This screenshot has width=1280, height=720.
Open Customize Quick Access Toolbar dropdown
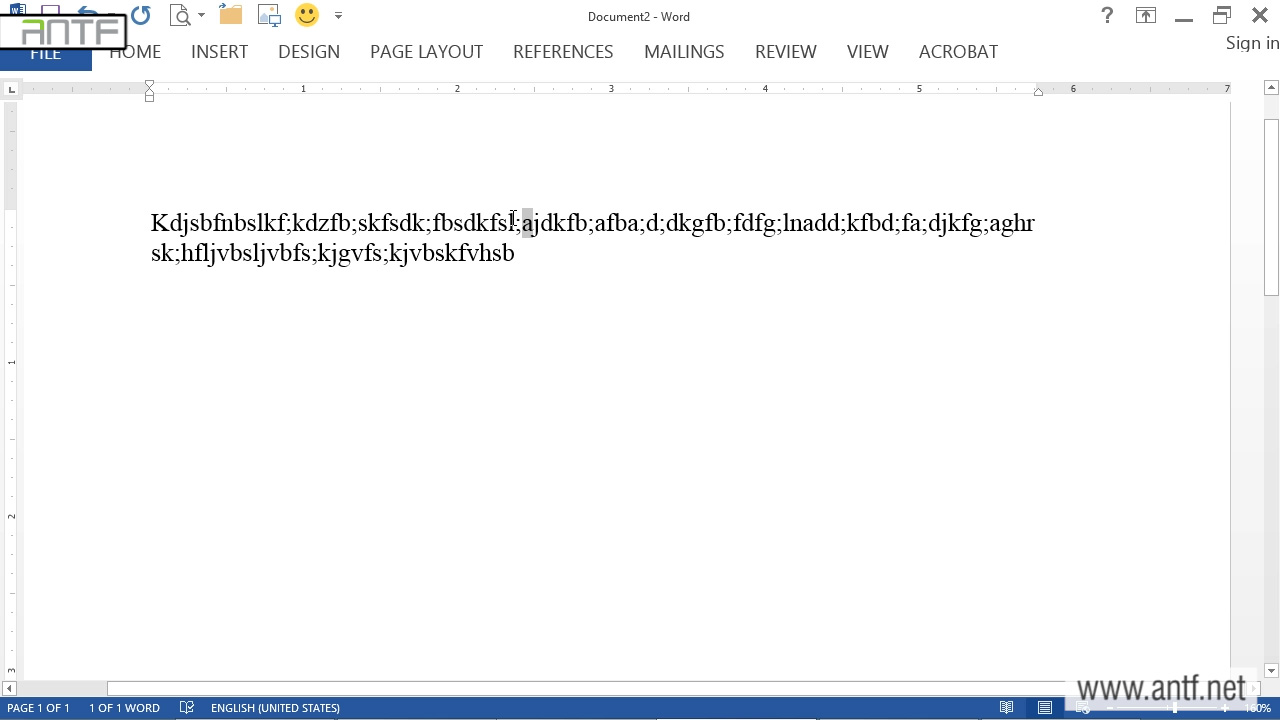click(338, 16)
